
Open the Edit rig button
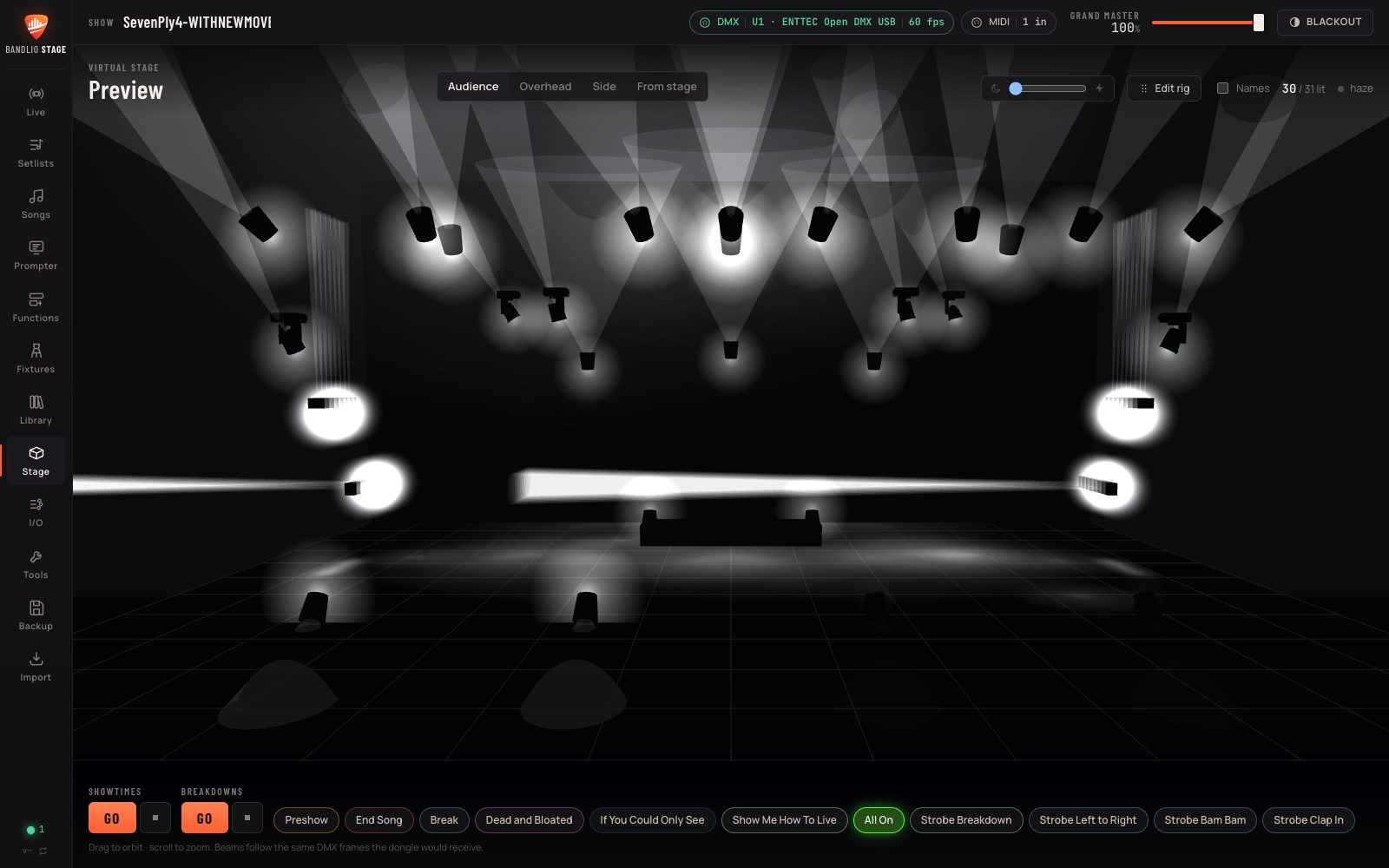(1164, 89)
